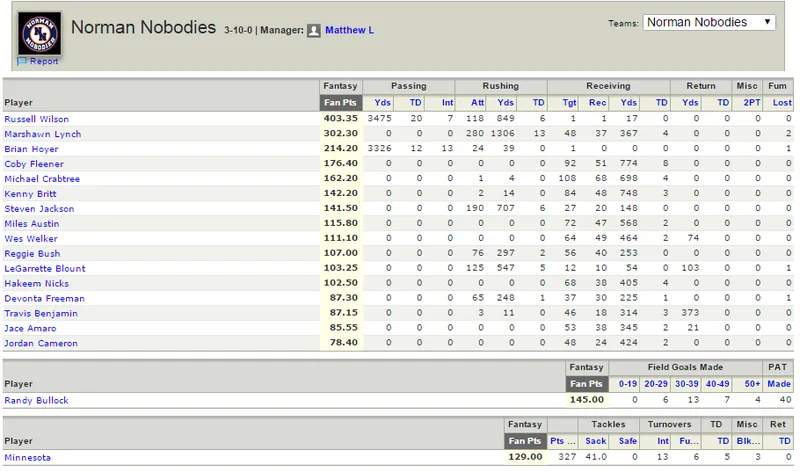Sort by Receiving Tgt column

(x=569, y=103)
